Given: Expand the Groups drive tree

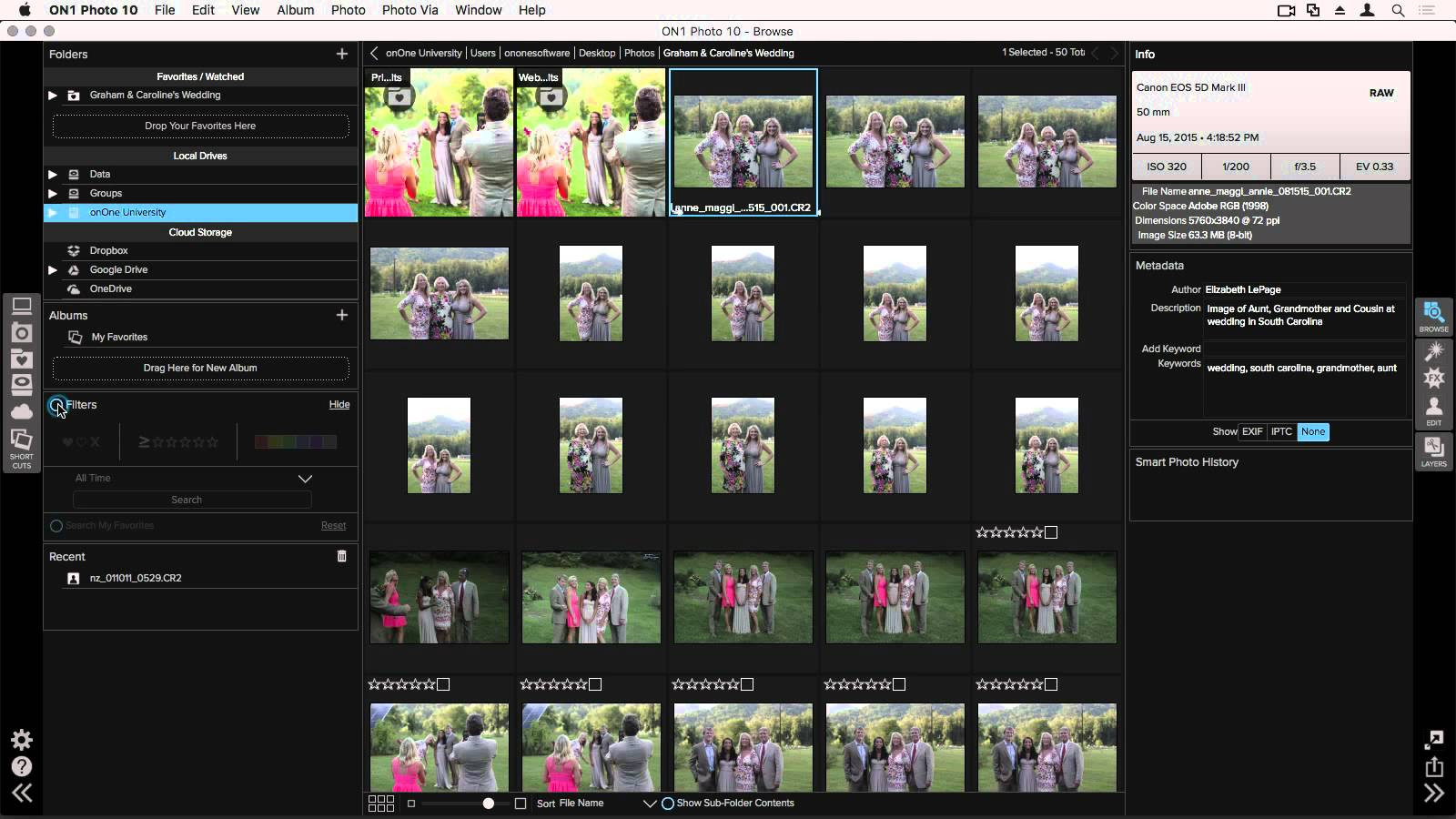Looking at the screenshot, I should (x=53, y=193).
